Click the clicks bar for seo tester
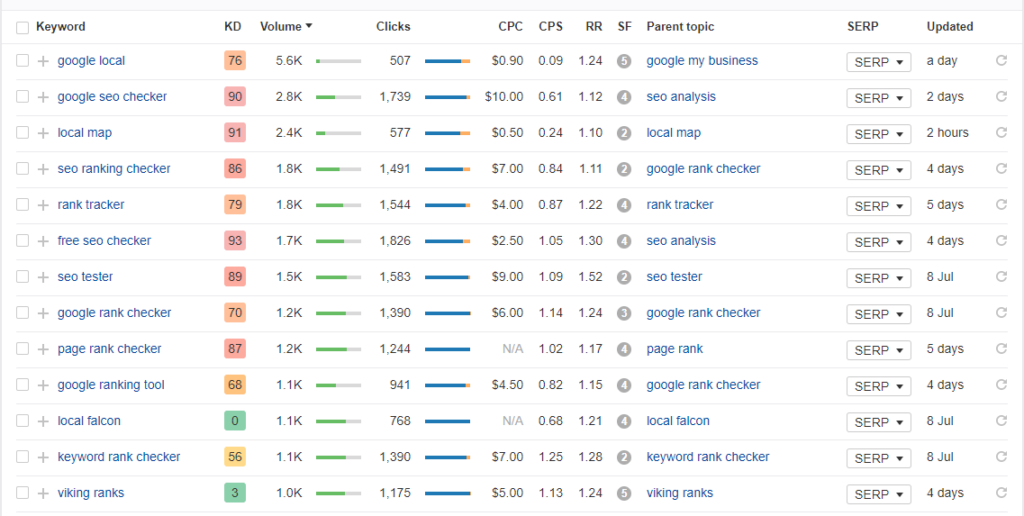Viewport: 1024px width, 516px height. pos(447,277)
